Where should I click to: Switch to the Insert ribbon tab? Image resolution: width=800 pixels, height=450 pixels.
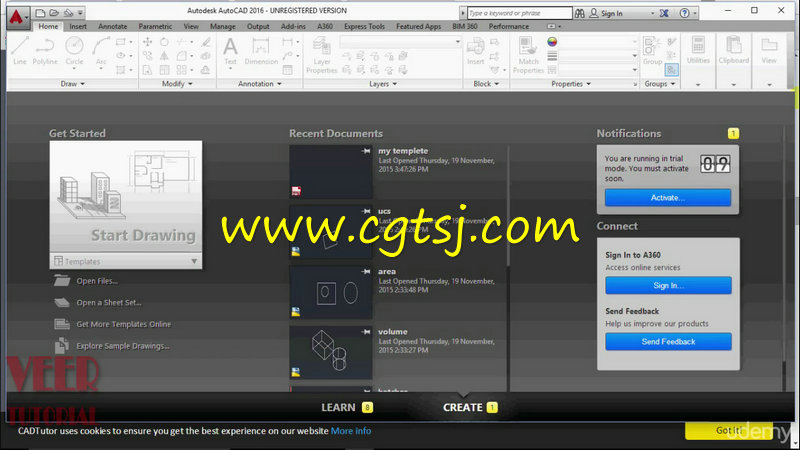[x=78, y=26]
